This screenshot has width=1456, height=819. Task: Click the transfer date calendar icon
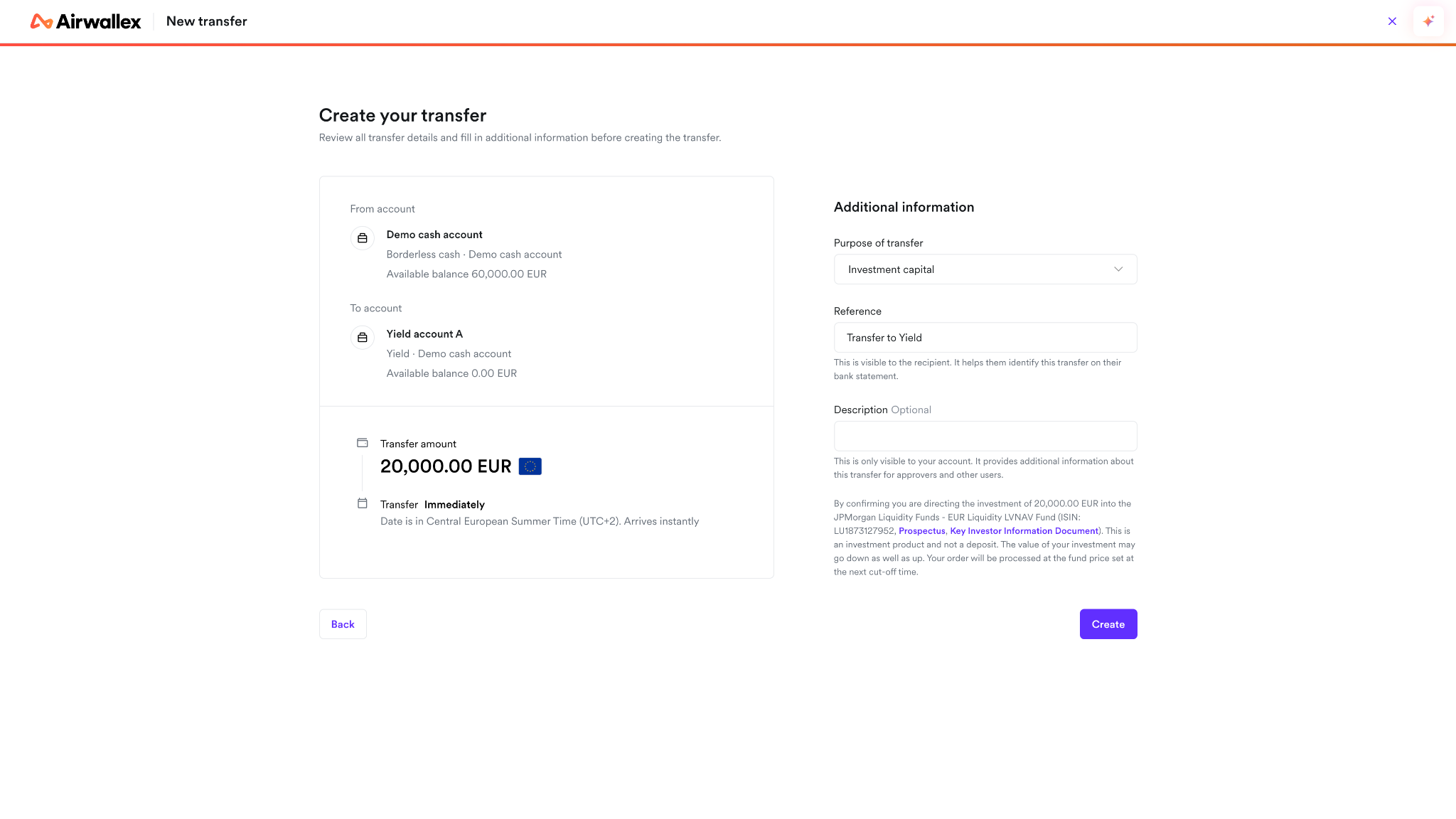point(363,503)
